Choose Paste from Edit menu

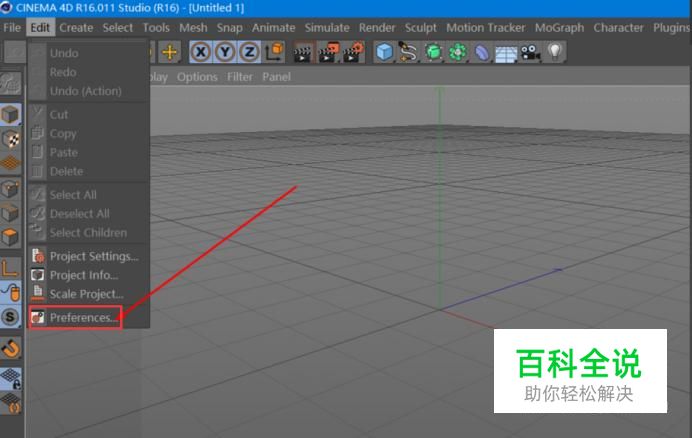tap(88, 152)
